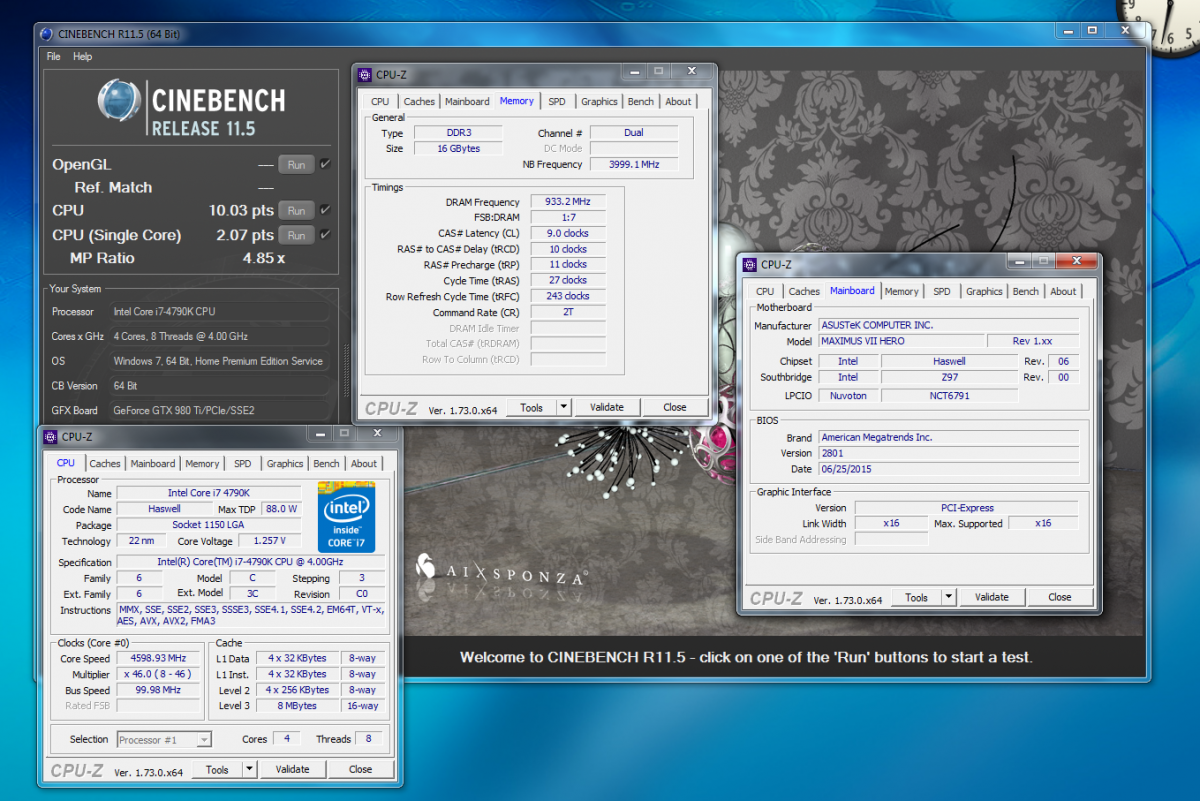Click the Cinebench sphere logo
This screenshot has width=1200, height=801.
(x=118, y=102)
